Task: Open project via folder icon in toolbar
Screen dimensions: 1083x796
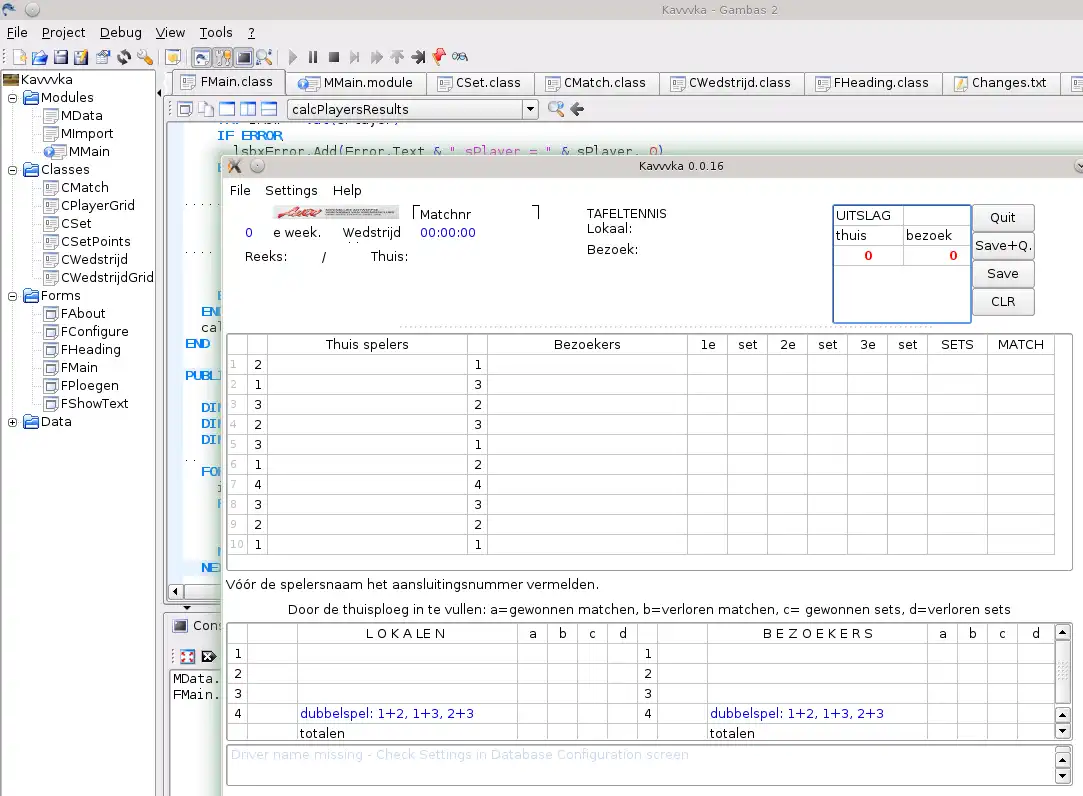Action: [39, 58]
